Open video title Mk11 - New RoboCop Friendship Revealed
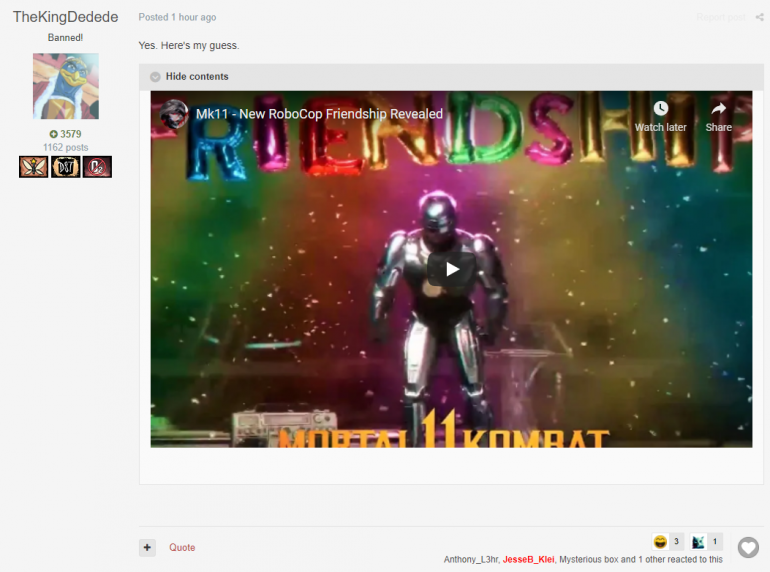Viewport: 770px width, 572px height. click(x=319, y=114)
